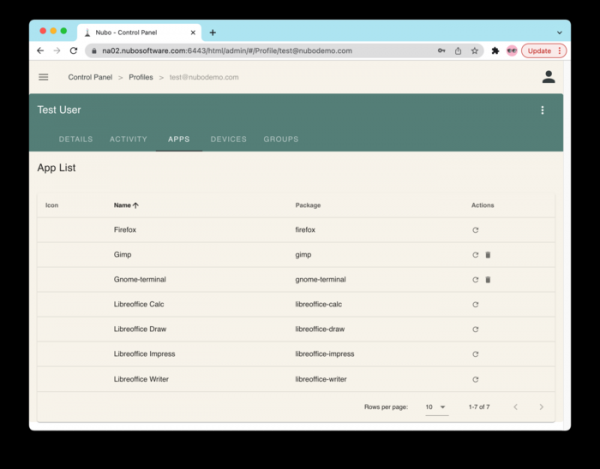Screen dimensions: 600x469
Task: Open the Chrome Update menu
Action: (x=544, y=50)
